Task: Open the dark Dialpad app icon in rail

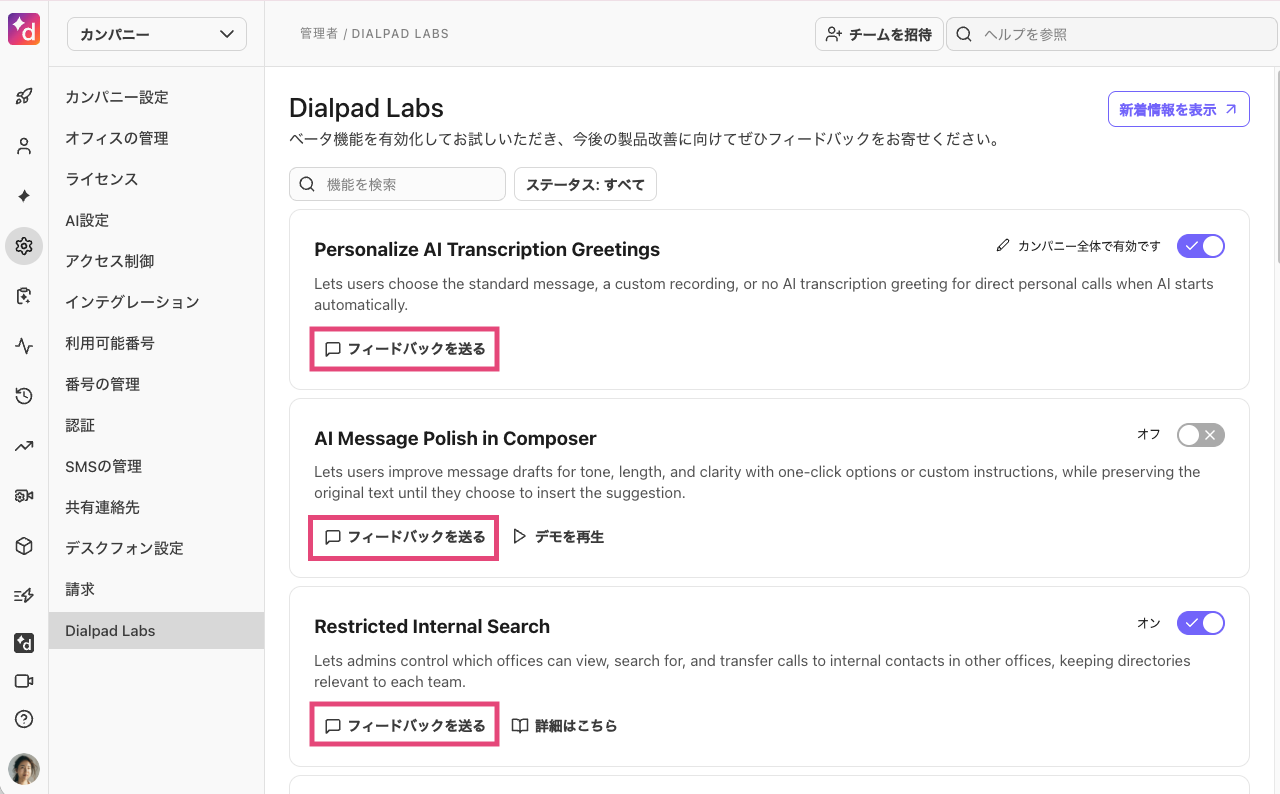Action: click(x=24, y=643)
